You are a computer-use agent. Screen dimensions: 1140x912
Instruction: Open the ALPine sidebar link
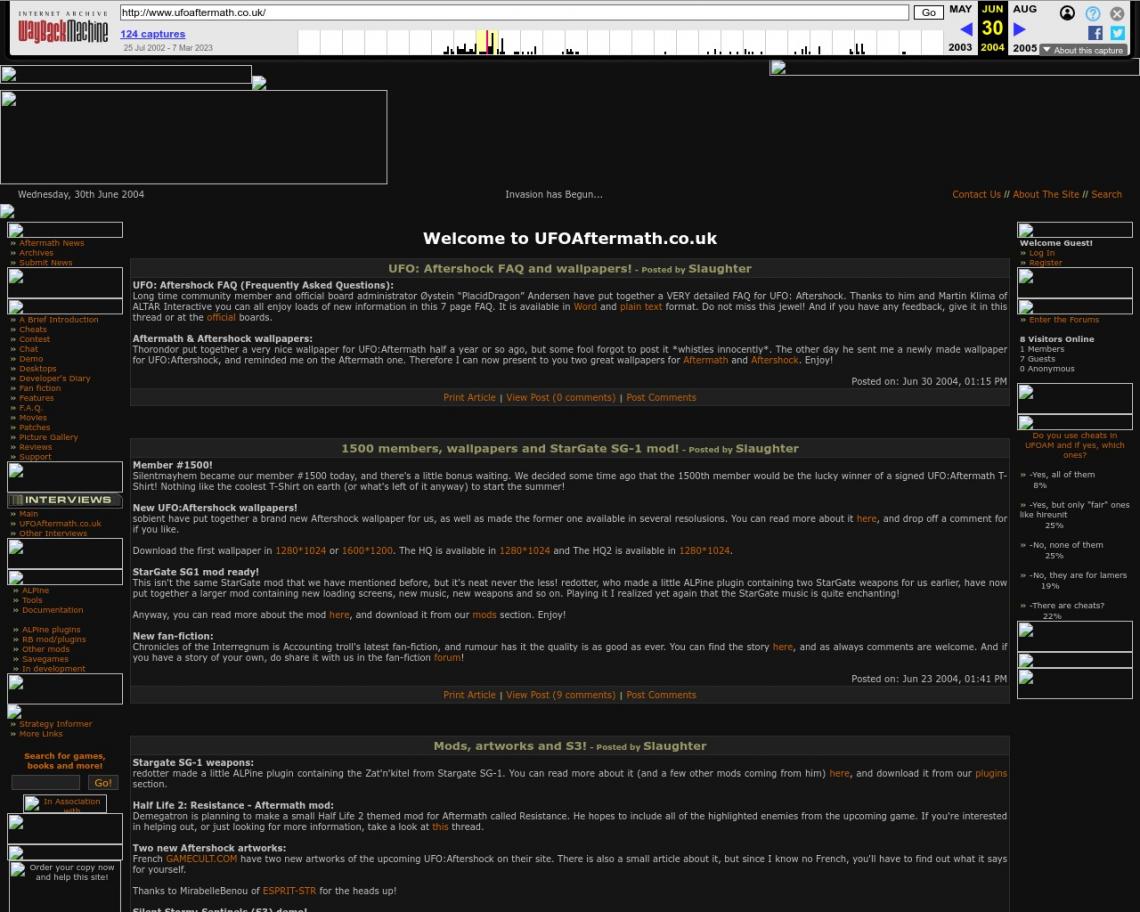point(36,591)
